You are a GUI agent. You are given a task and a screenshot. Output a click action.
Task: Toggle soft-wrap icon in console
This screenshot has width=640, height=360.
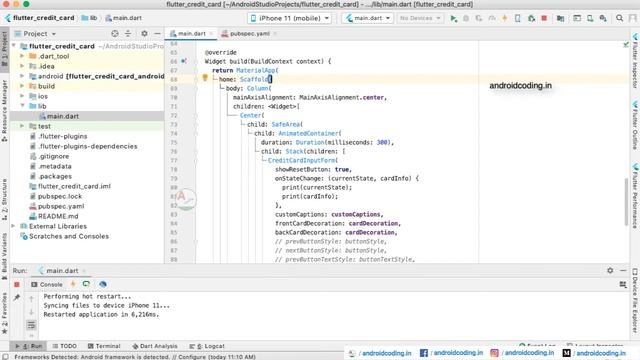[31, 325]
